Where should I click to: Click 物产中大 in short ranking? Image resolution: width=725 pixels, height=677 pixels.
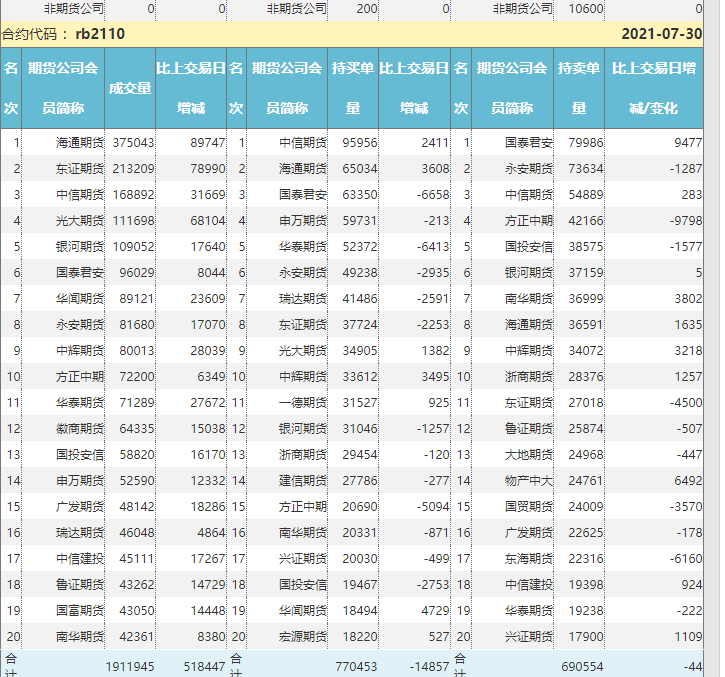[x=529, y=481]
